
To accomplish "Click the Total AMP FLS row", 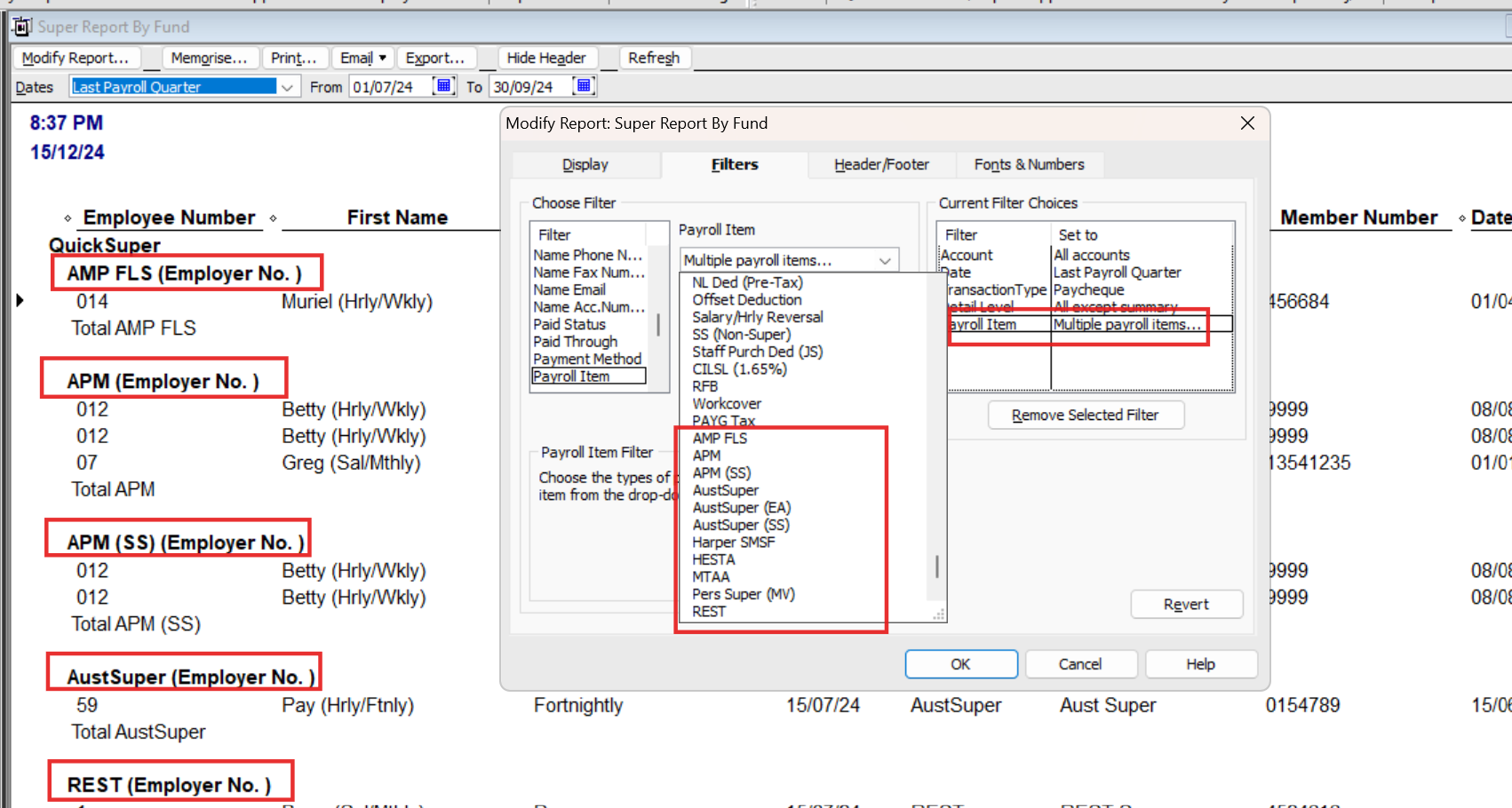I will (x=134, y=329).
